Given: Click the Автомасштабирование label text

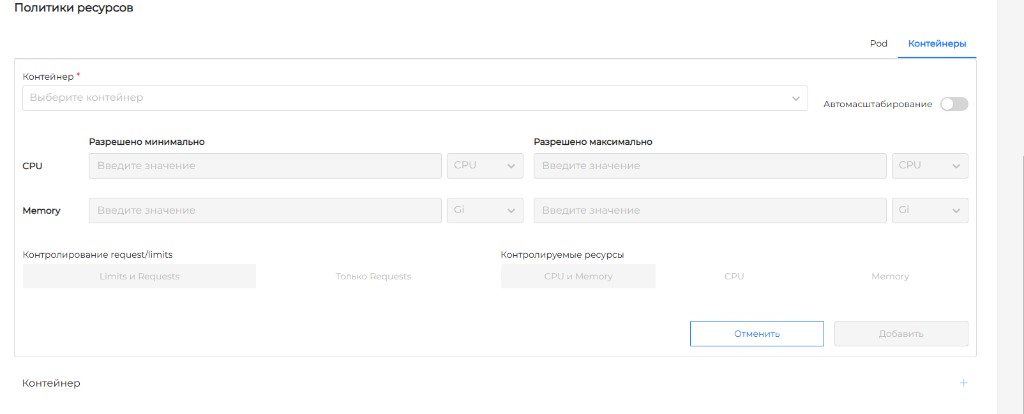Looking at the screenshot, I should point(878,104).
